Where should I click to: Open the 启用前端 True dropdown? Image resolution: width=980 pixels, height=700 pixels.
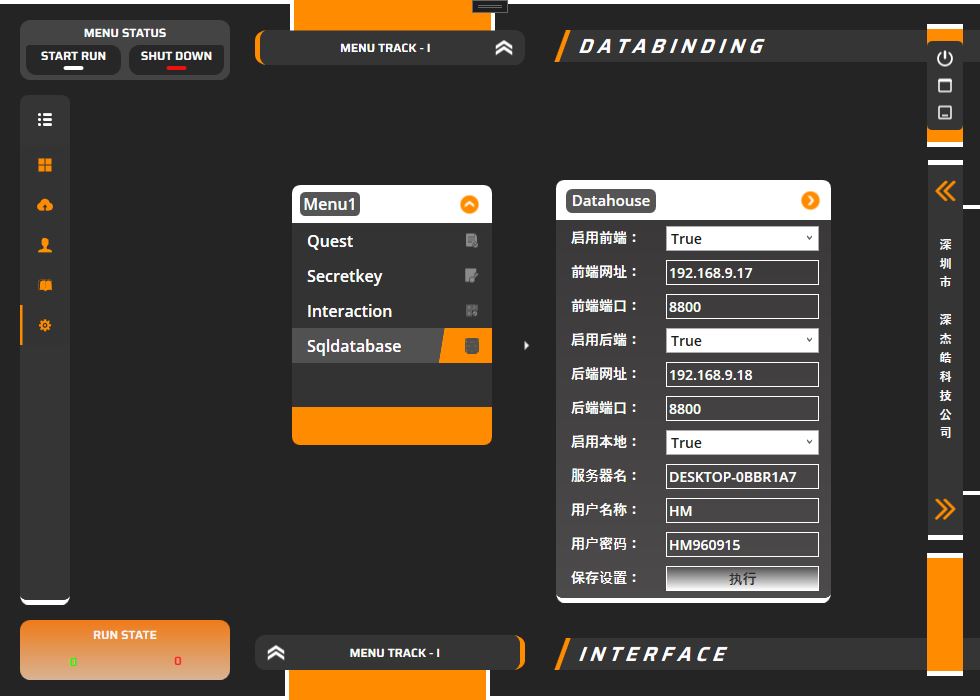tap(742, 239)
